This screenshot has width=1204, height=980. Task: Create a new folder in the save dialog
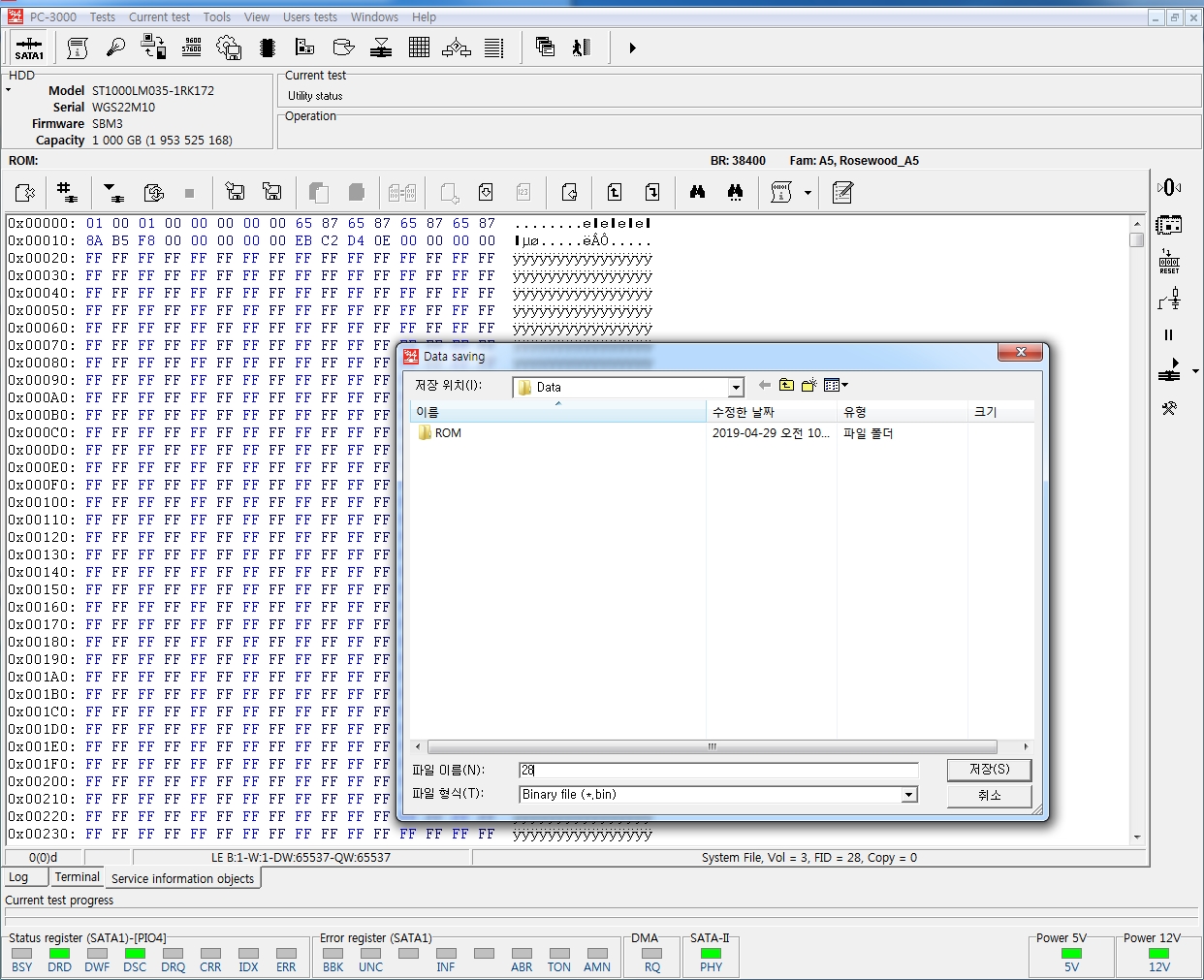pos(808,385)
